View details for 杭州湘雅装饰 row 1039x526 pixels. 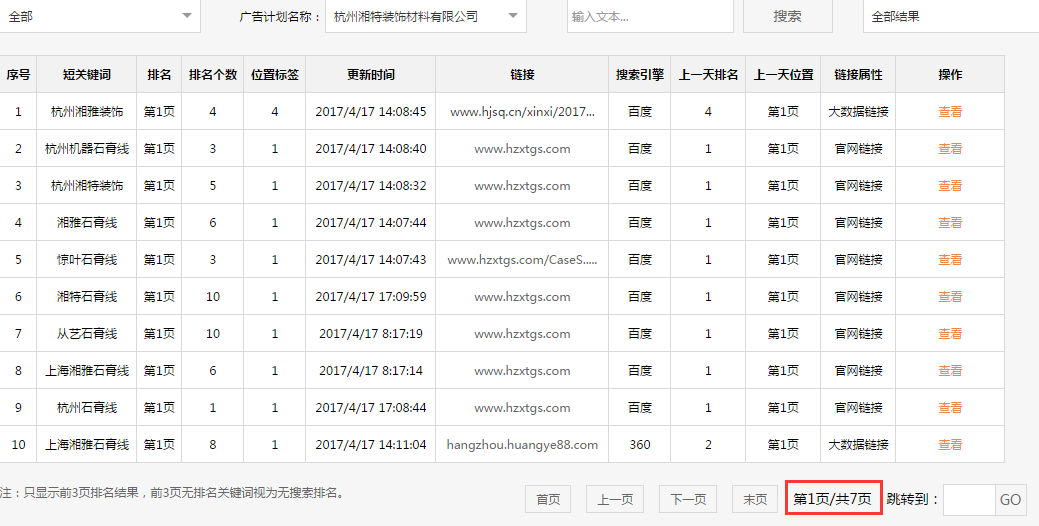pyautogui.click(x=950, y=112)
